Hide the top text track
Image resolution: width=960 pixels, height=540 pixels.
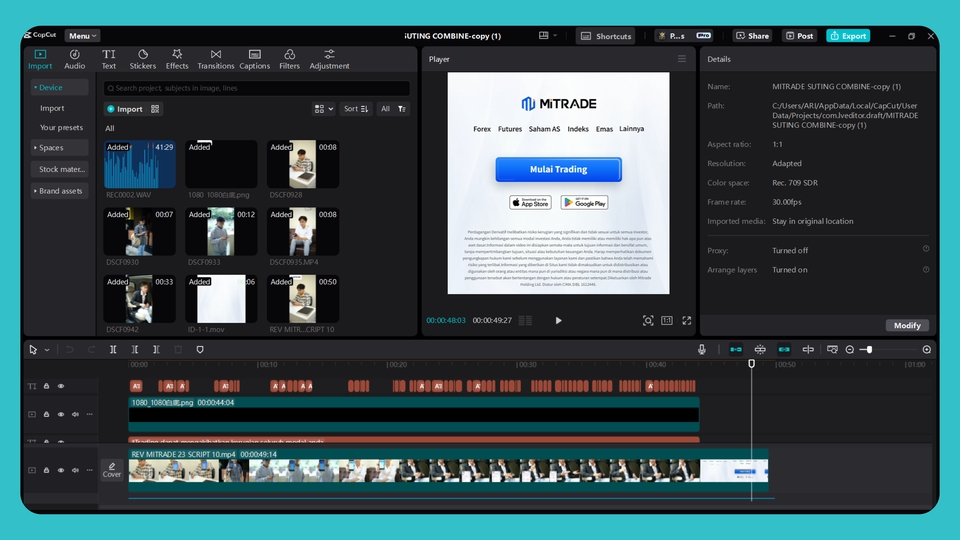61,386
